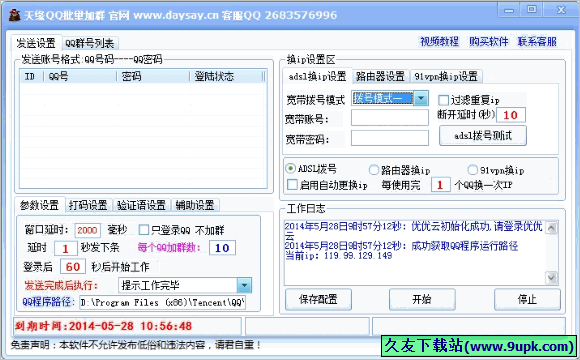The width and height of the screenshot is (580, 360).
Task: Click the 免责声明 disclaimer text
Action: tap(136, 345)
